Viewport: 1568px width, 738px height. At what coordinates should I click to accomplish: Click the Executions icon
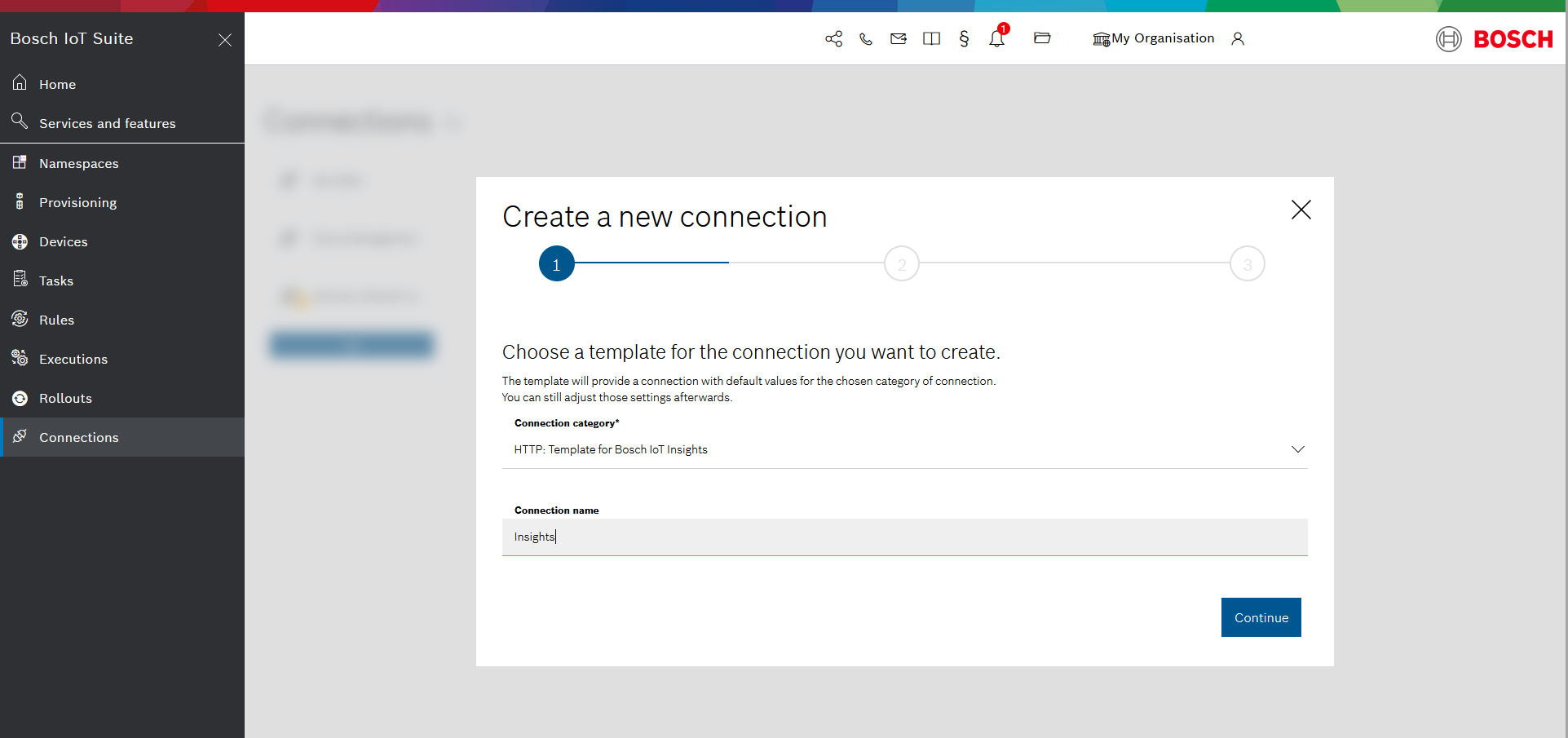(20, 357)
